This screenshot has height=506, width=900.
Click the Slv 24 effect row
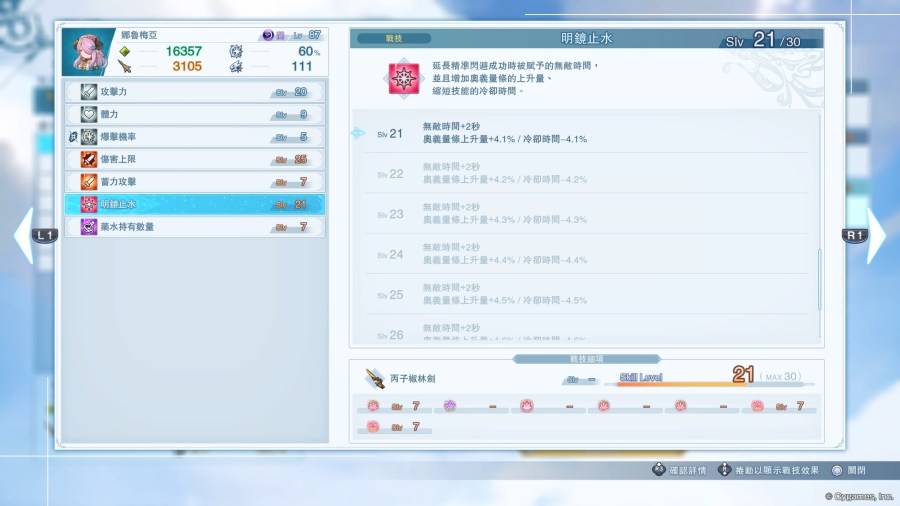(585, 254)
